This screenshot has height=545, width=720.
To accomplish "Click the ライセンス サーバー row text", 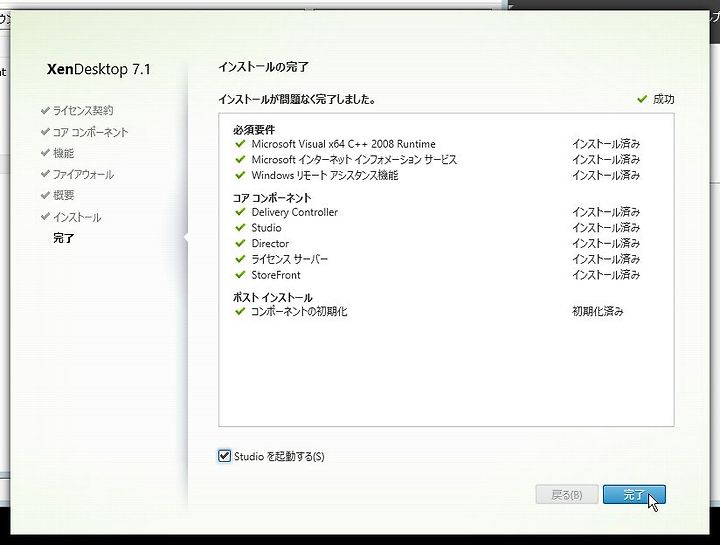I will 289,259.
